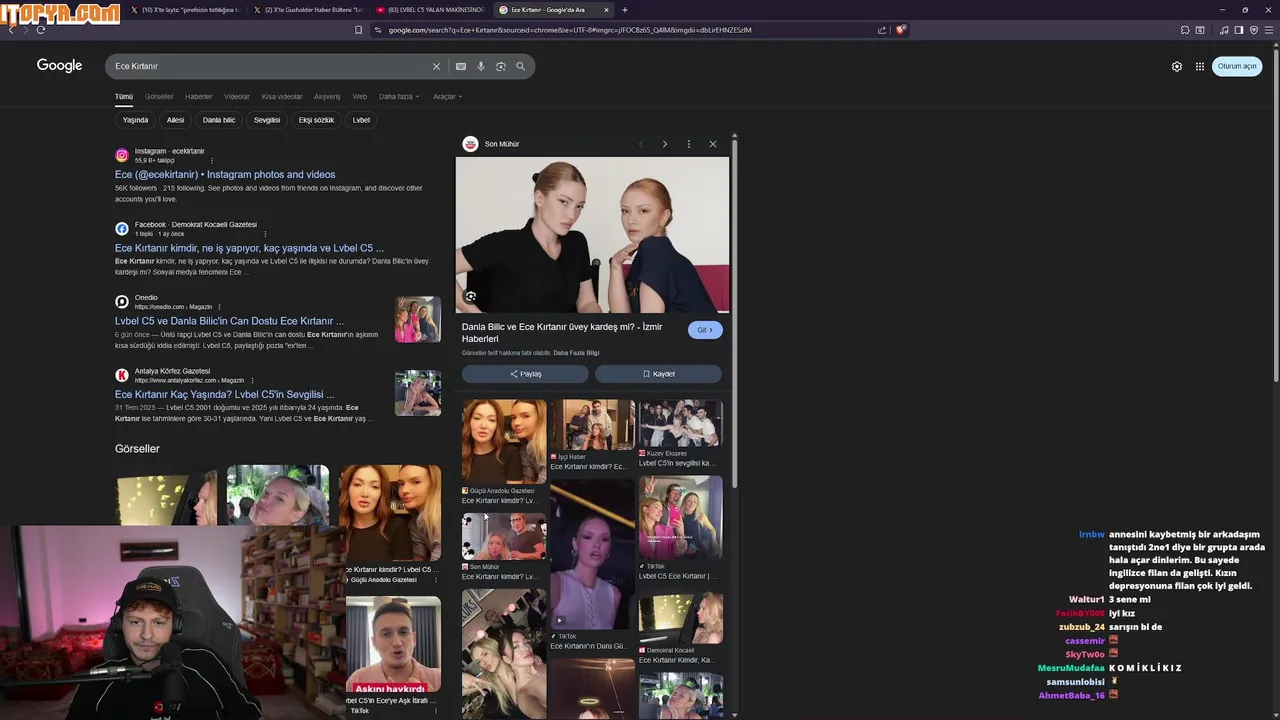This screenshot has width=1280, height=720.
Task: Search by image with the lens icon
Action: click(x=501, y=66)
